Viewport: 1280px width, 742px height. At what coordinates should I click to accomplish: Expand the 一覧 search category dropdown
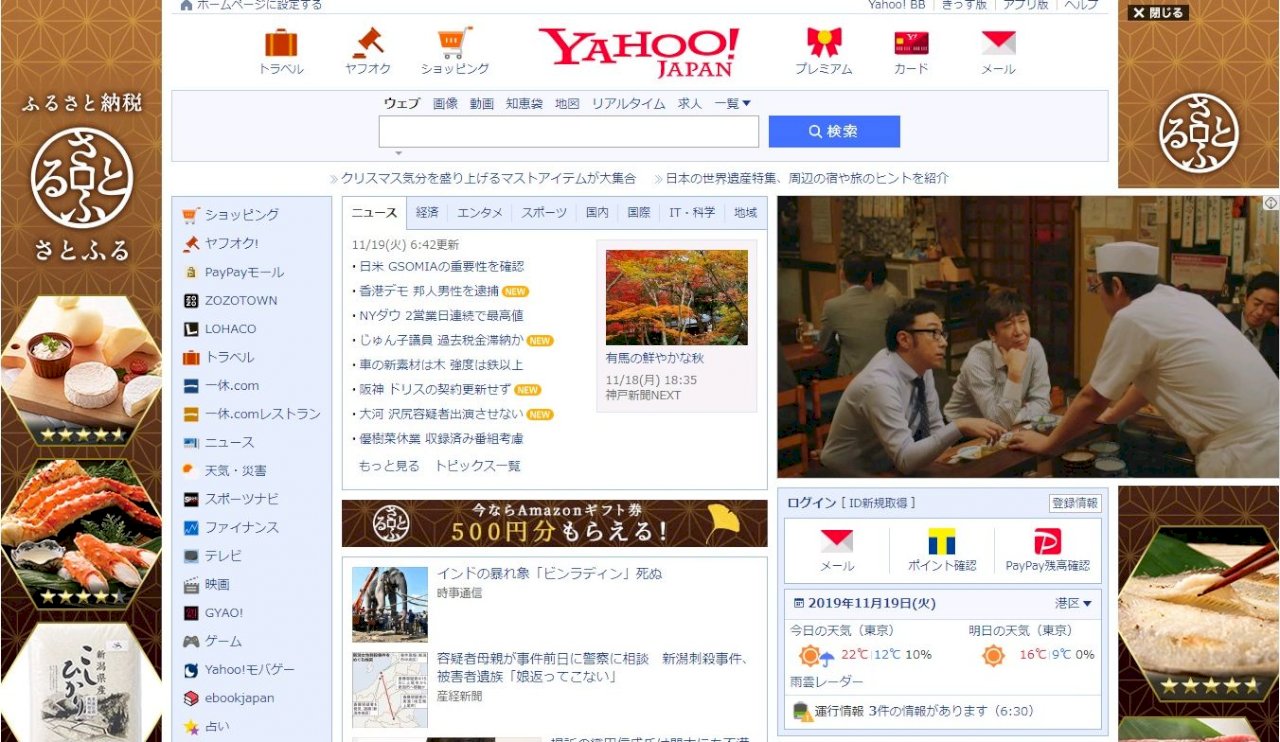[732, 103]
